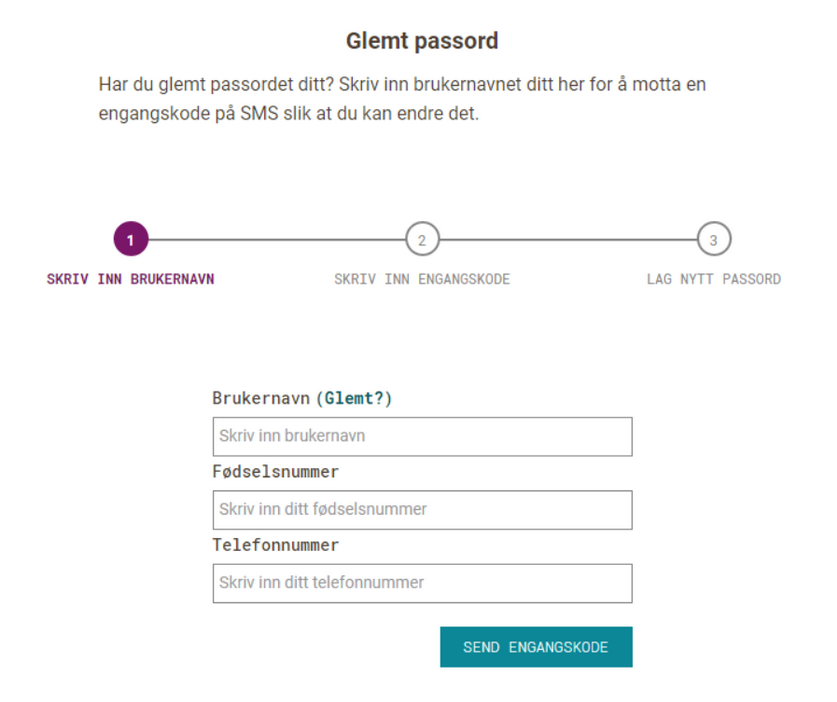Focus the Brukernavn input field
This screenshot has height=702, width=837.
[x=422, y=436]
